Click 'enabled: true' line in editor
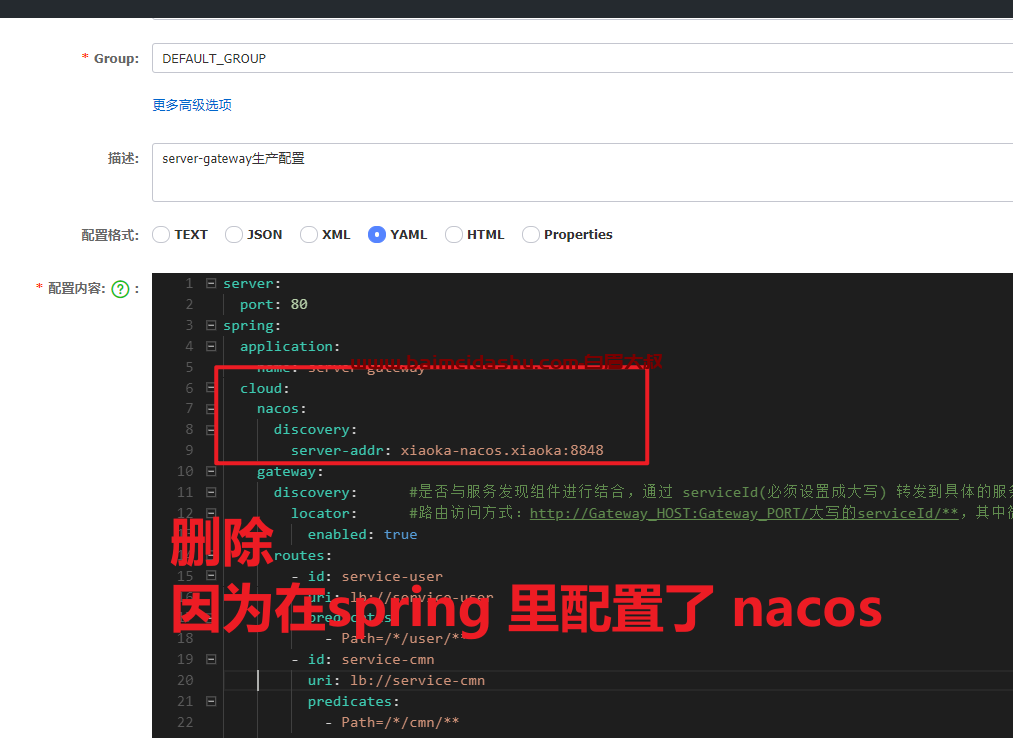 click(362, 534)
